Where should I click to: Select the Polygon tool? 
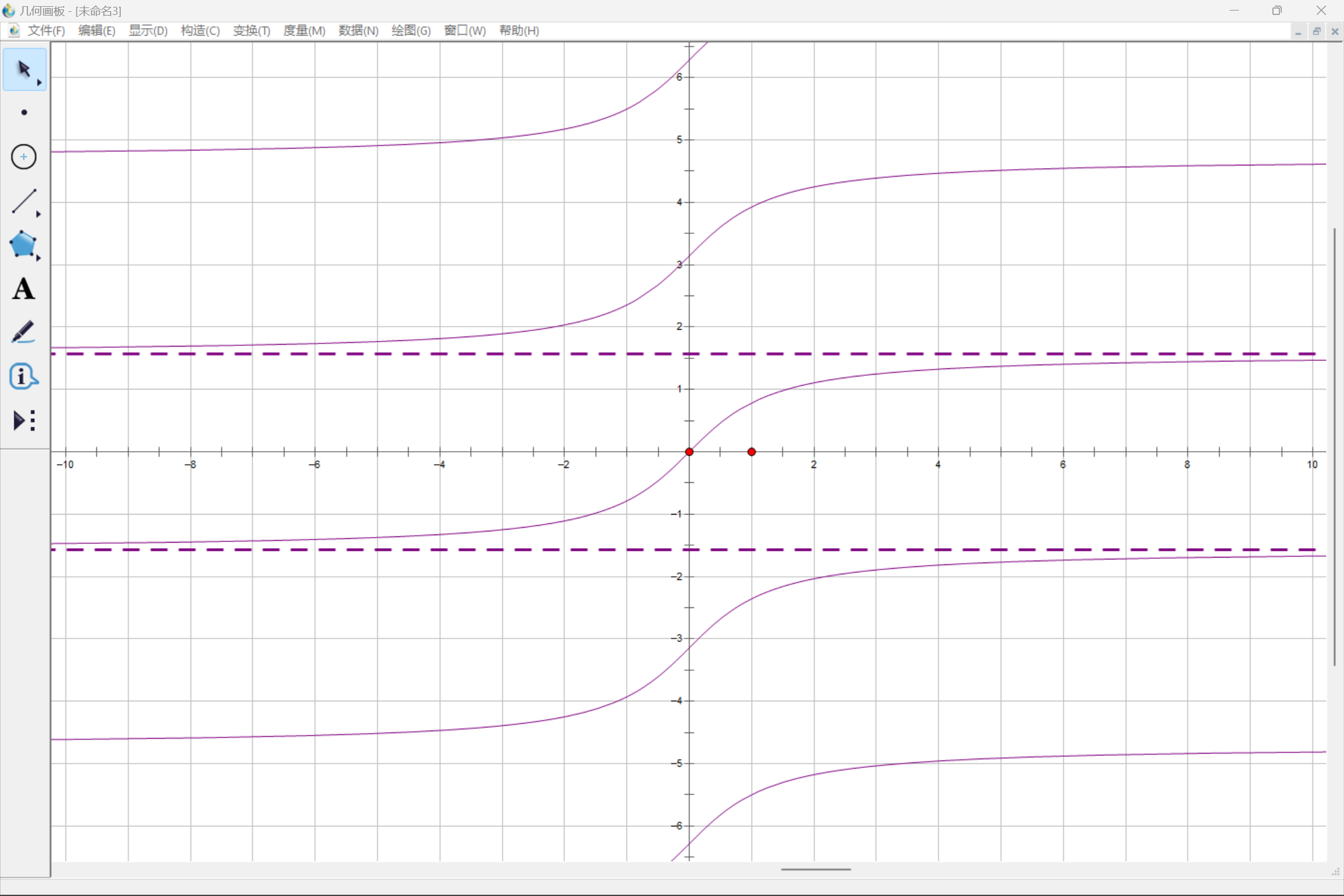tap(22, 245)
